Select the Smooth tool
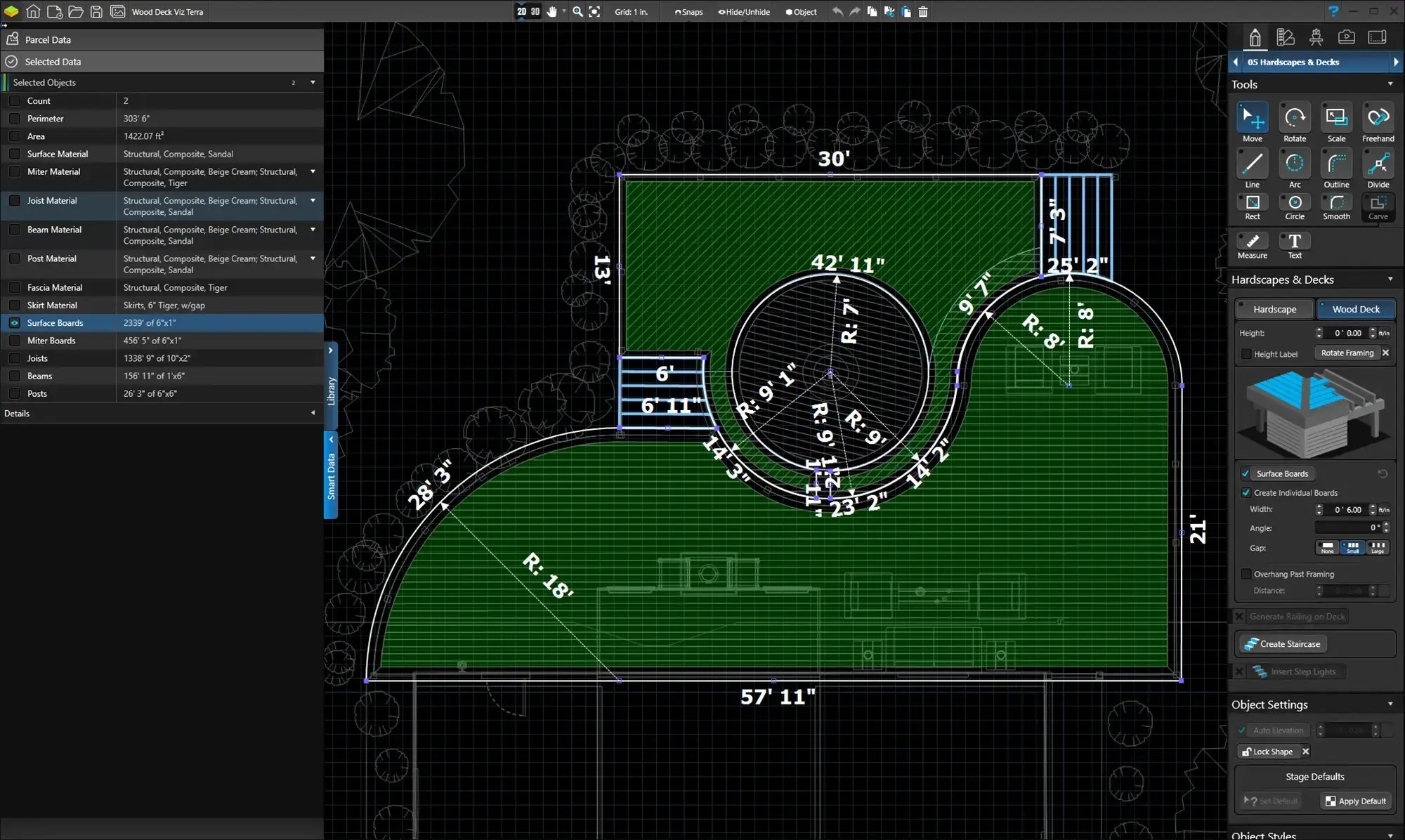This screenshot has width=1405, height=840. coord(1336,207)
